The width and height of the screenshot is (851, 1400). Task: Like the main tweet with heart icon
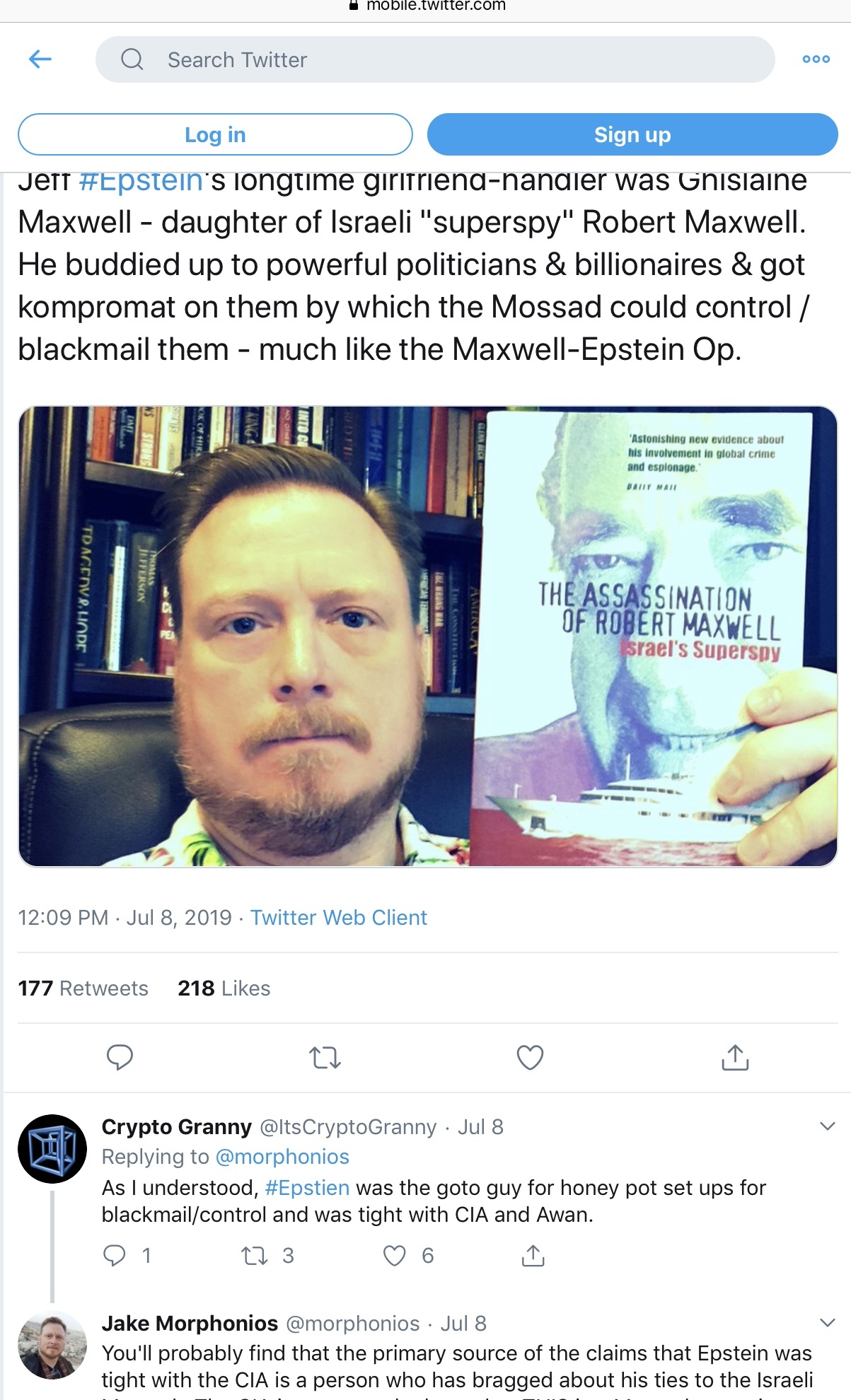point(530,1057)
